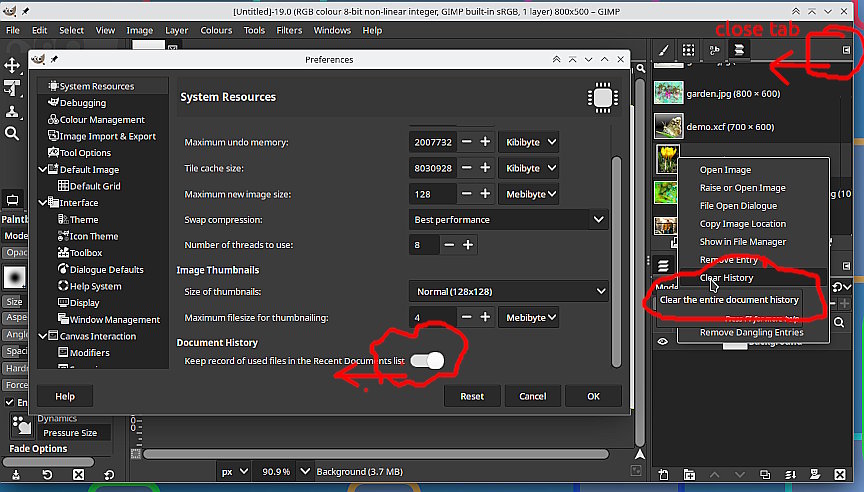Choose Clear History from context menu

(x=753, y=278)
